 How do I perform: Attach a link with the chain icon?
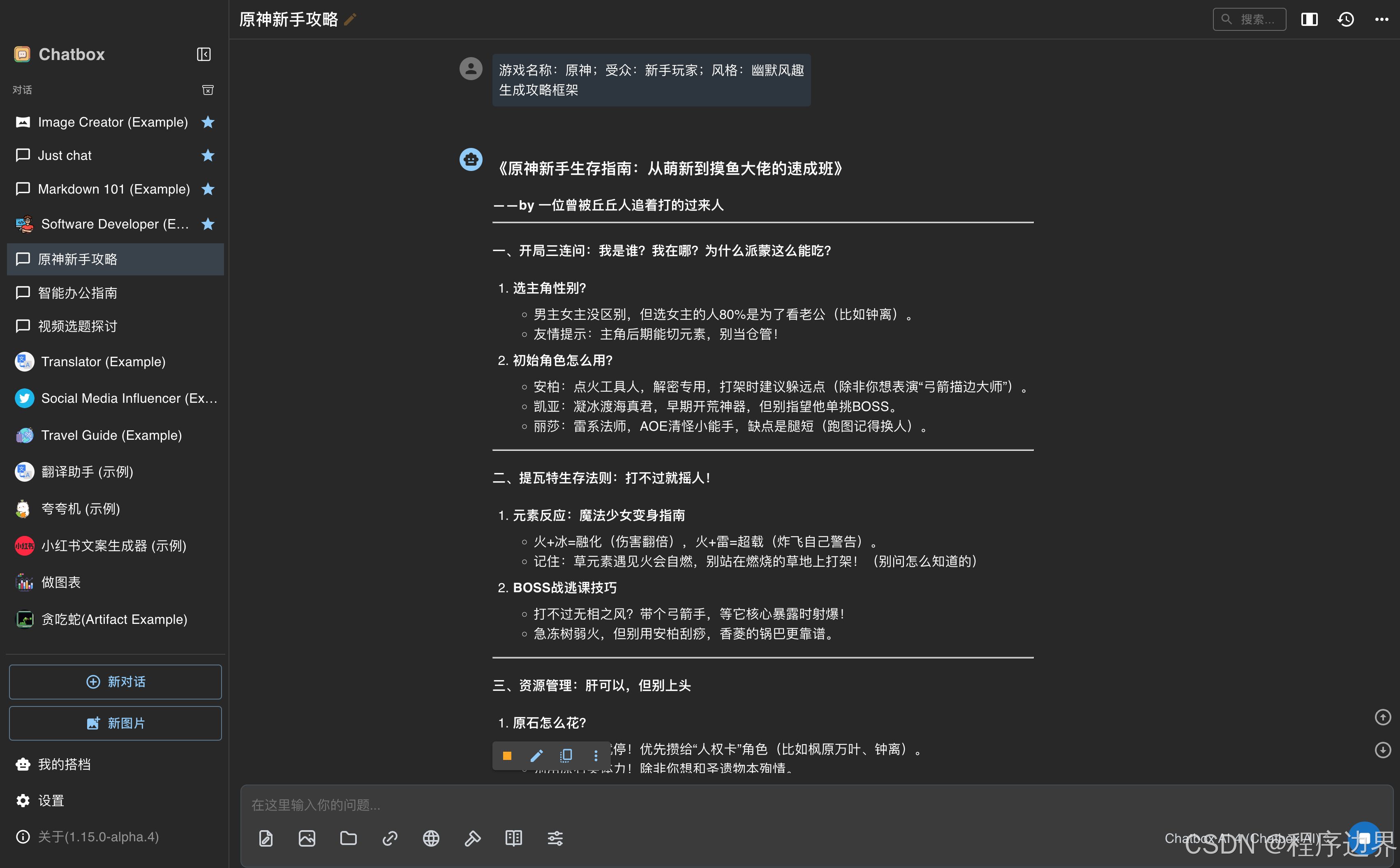tap(390, 839)
